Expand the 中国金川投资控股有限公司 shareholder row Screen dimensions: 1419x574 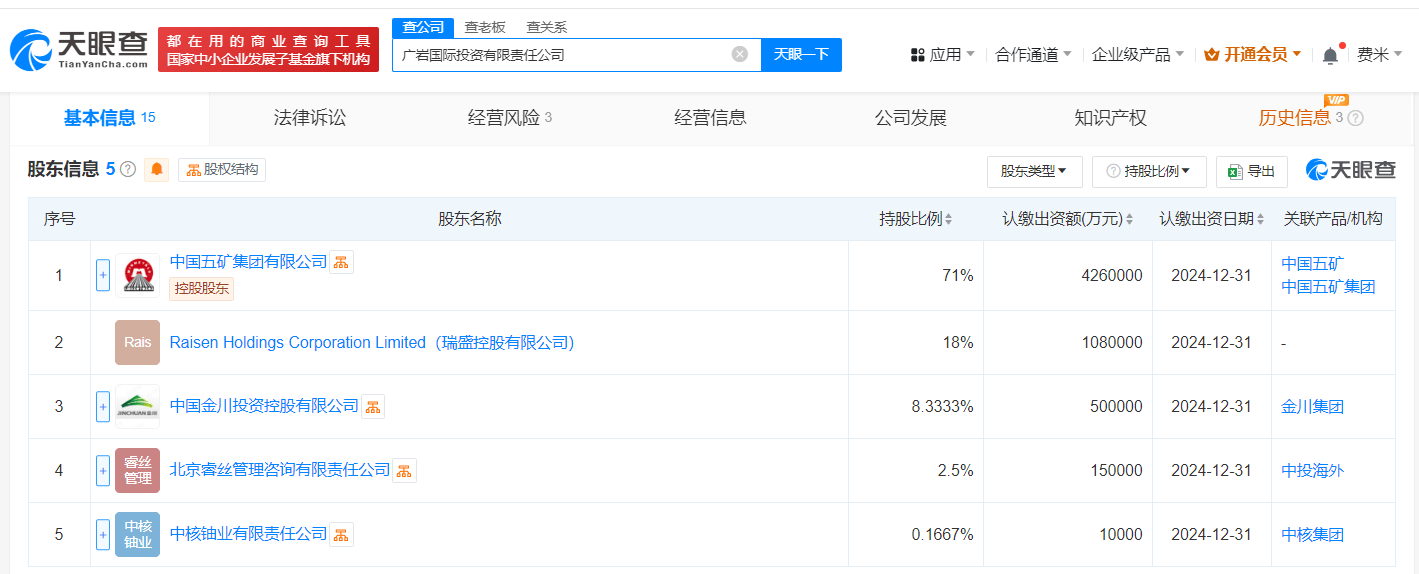103,406
